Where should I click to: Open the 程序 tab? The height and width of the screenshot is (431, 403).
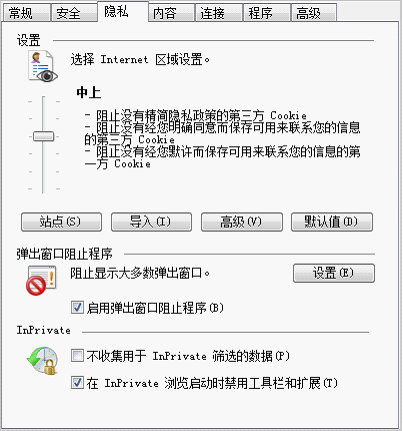pos(267,13)
